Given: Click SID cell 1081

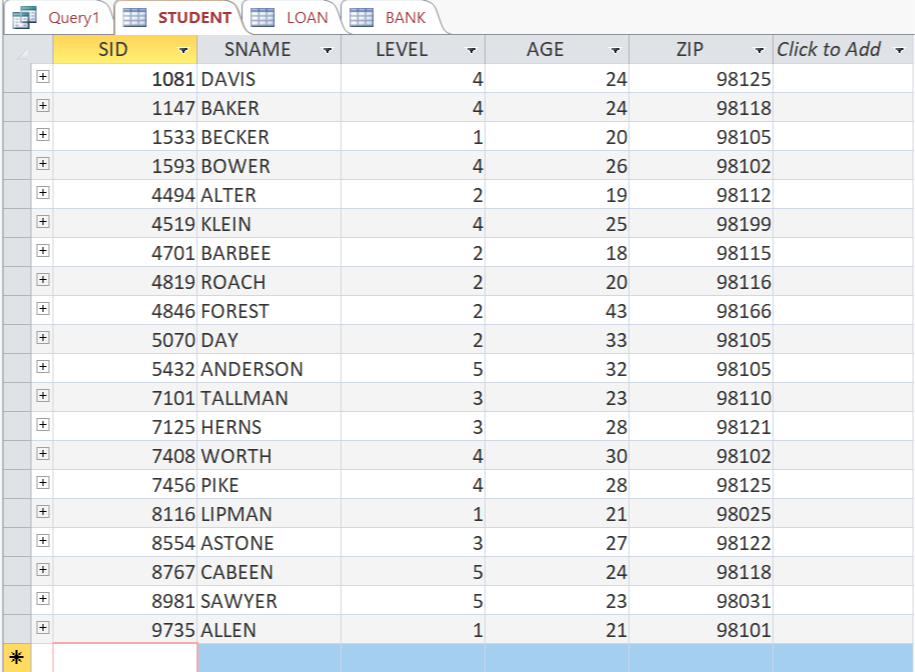Looking at the screenshot, I should pyautogui.click(x=125, y=79).
